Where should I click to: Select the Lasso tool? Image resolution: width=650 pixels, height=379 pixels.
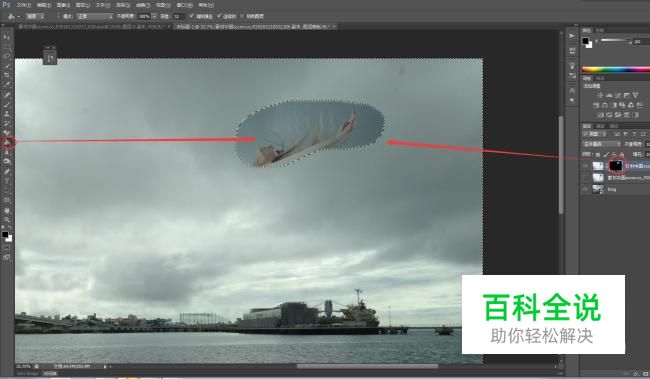[7, 56]
